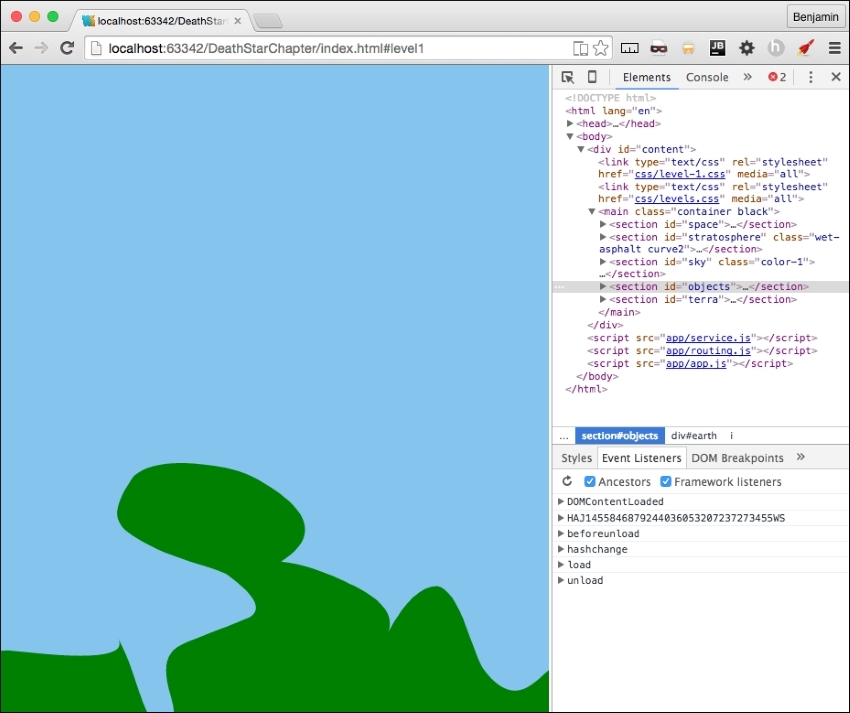Click the page reload icon
The height and width of the screenshot is (713, 850).
pyautogui.click(x=66, y=47)
